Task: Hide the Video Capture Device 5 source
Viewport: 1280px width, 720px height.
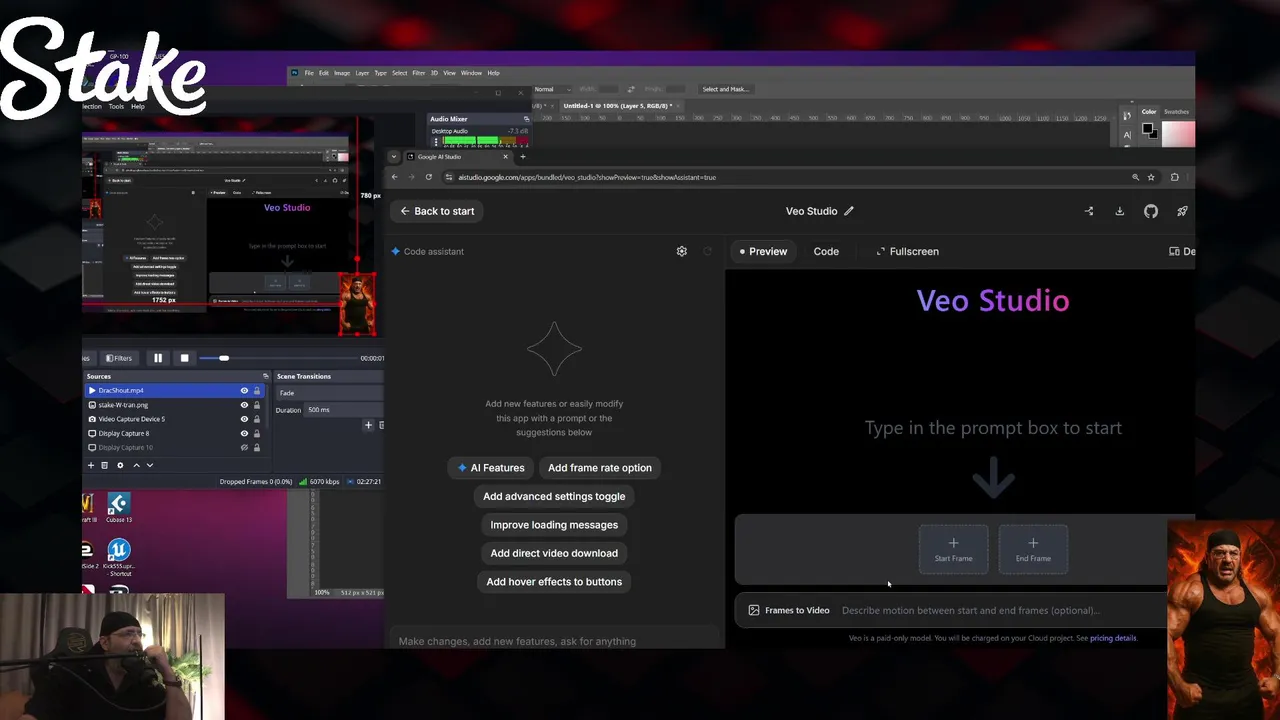Action: pos(244,419)
